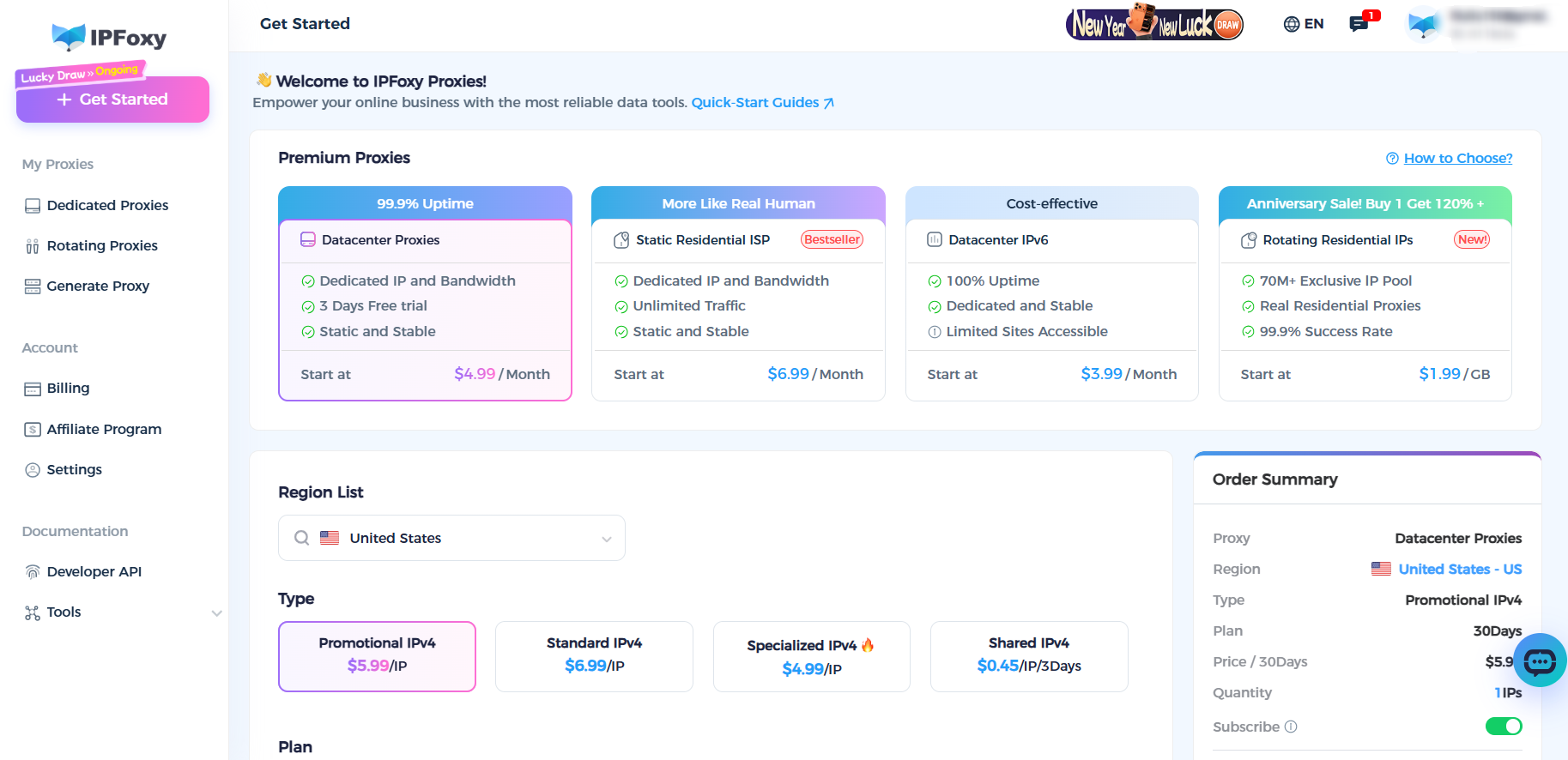Click the Subscribe info icon
This screenshot has height=760, width=1568.
[x=1291, y=727]
